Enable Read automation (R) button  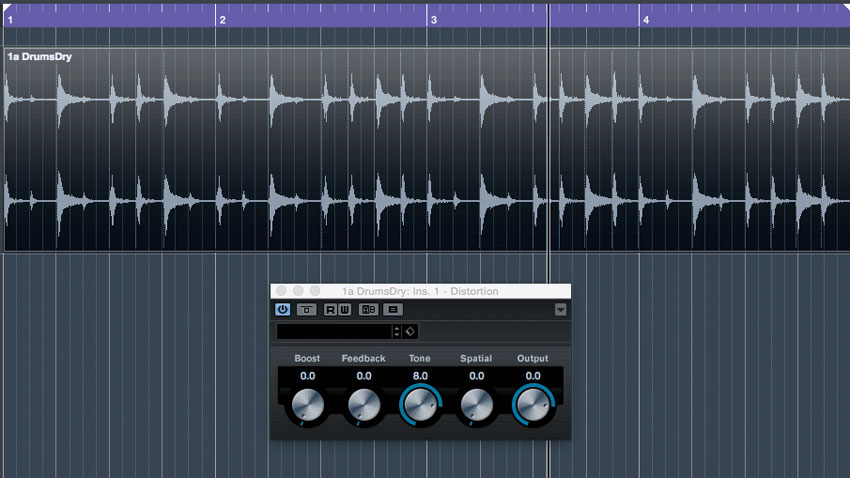330,309
